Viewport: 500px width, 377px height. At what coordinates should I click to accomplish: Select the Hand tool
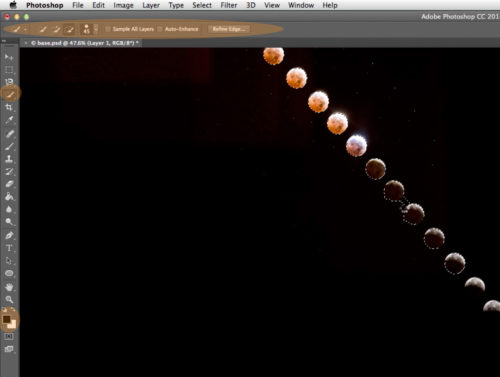[x=9, y=287]
